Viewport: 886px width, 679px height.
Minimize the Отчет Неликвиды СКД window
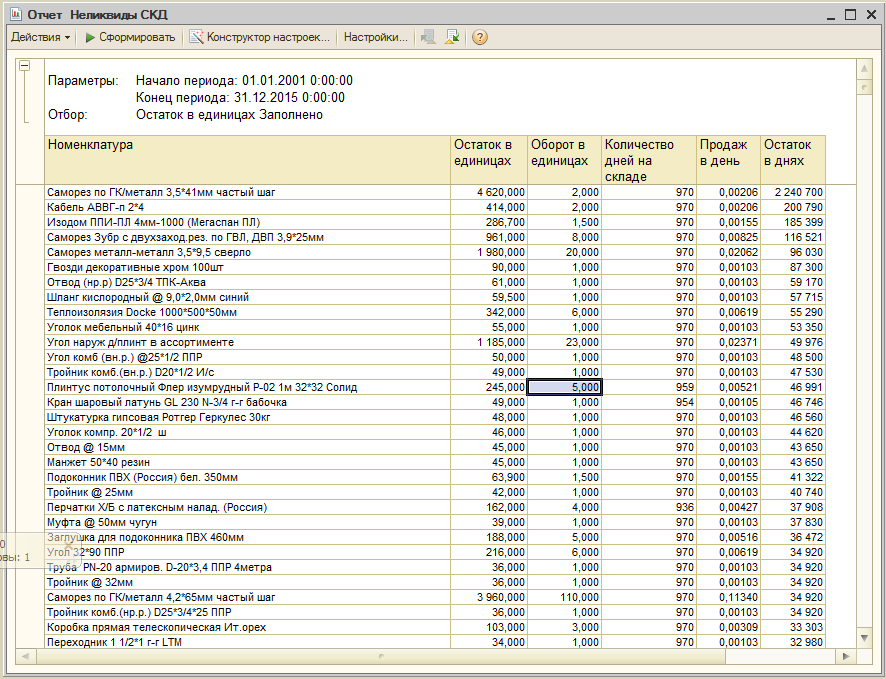[831, 16]
